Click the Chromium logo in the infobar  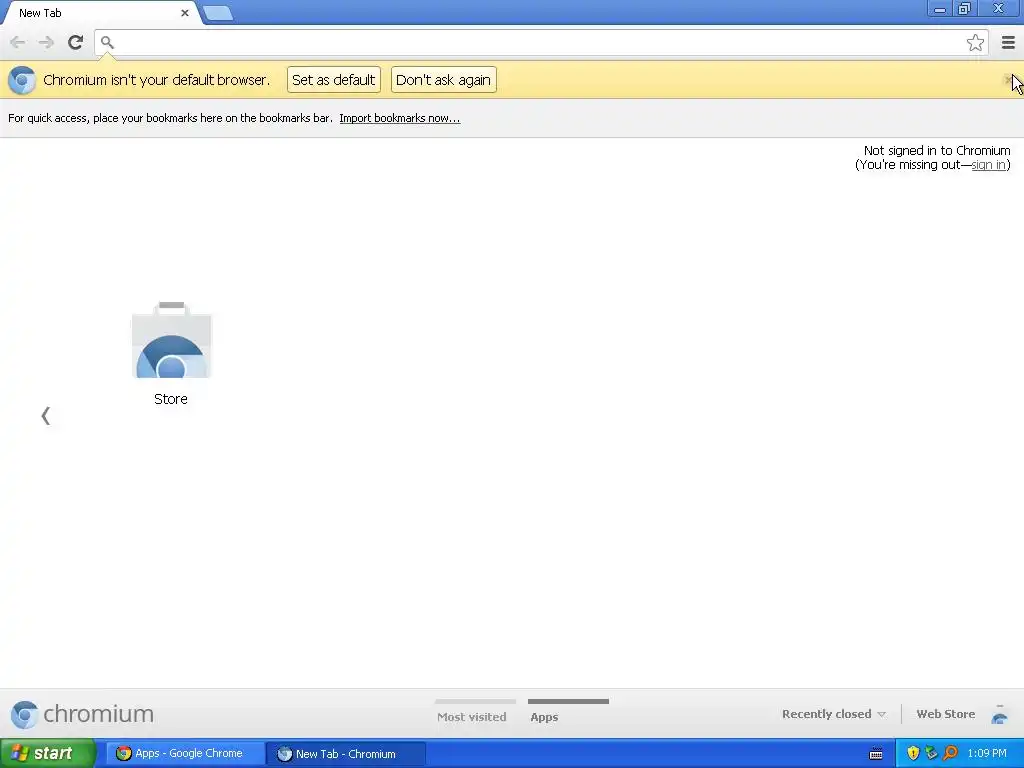[22, 80]
